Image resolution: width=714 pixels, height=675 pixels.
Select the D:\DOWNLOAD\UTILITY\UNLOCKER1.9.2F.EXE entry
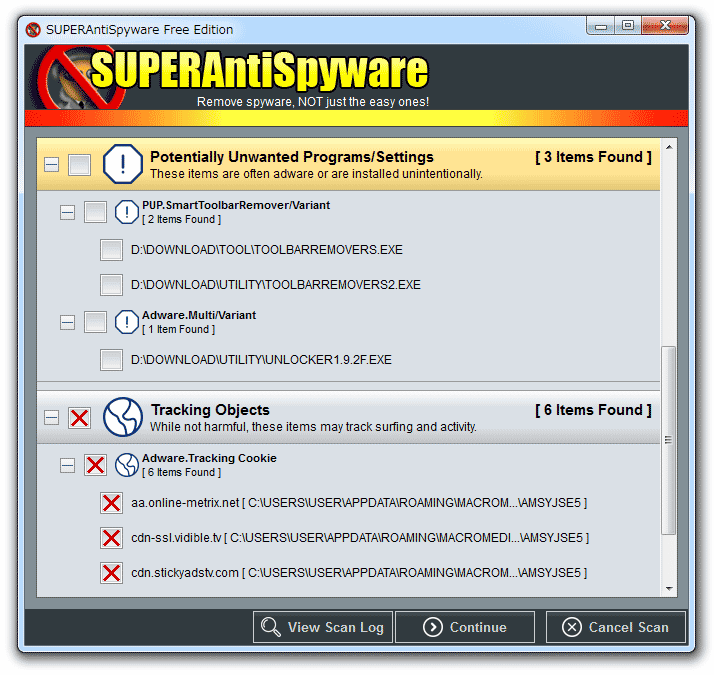[261, 360]
